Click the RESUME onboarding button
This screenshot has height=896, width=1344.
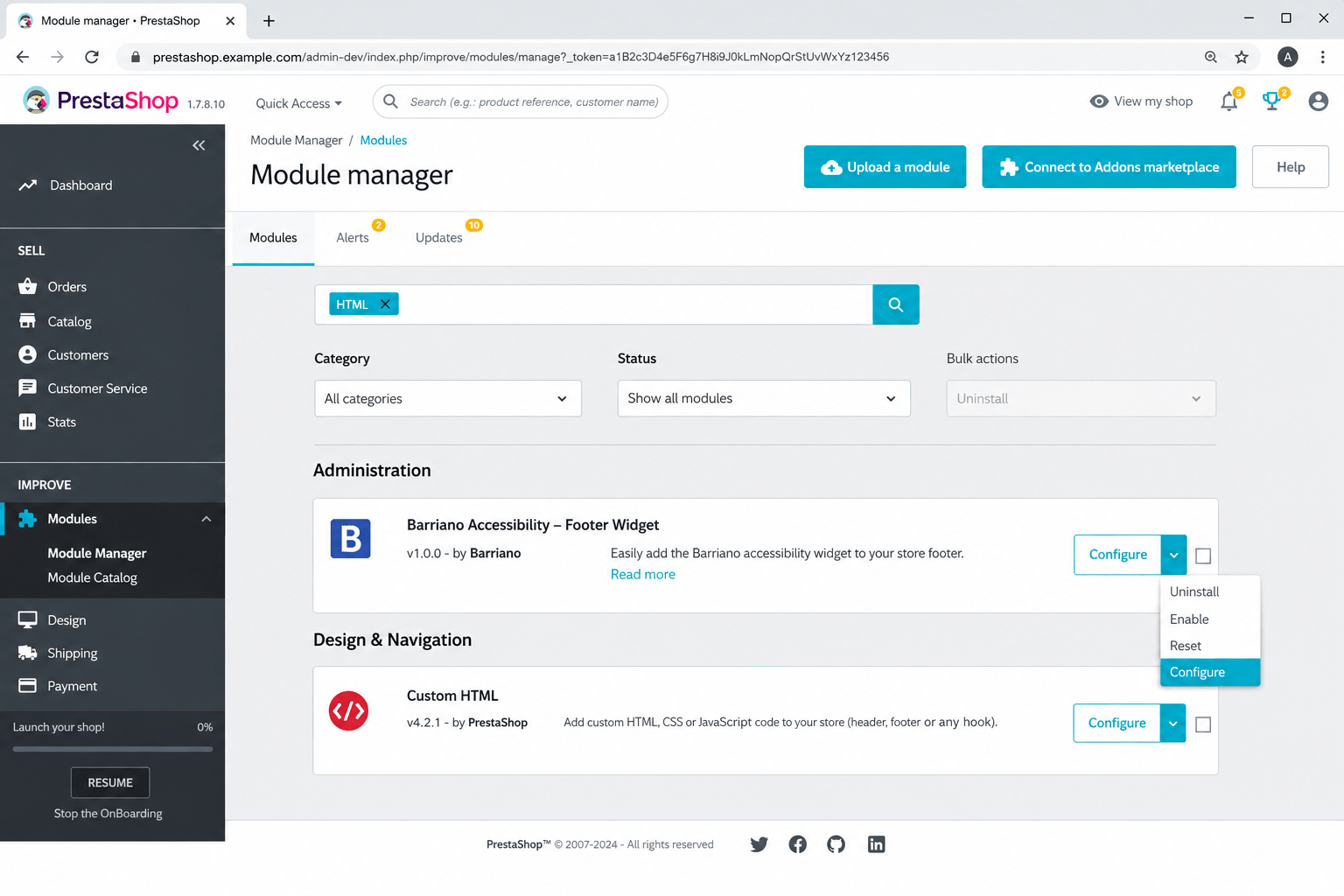(x=110, y=782)
